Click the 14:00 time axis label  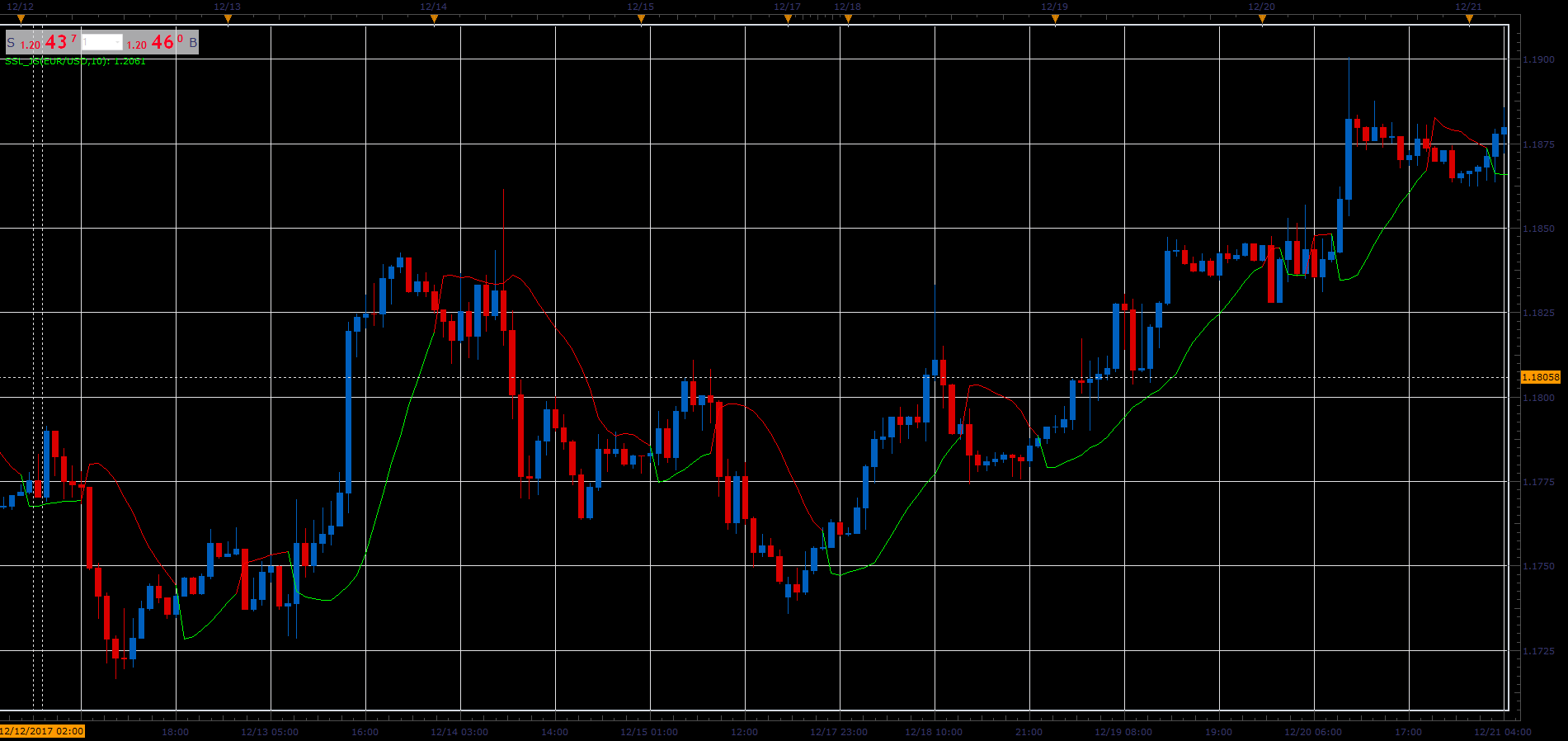554,732
